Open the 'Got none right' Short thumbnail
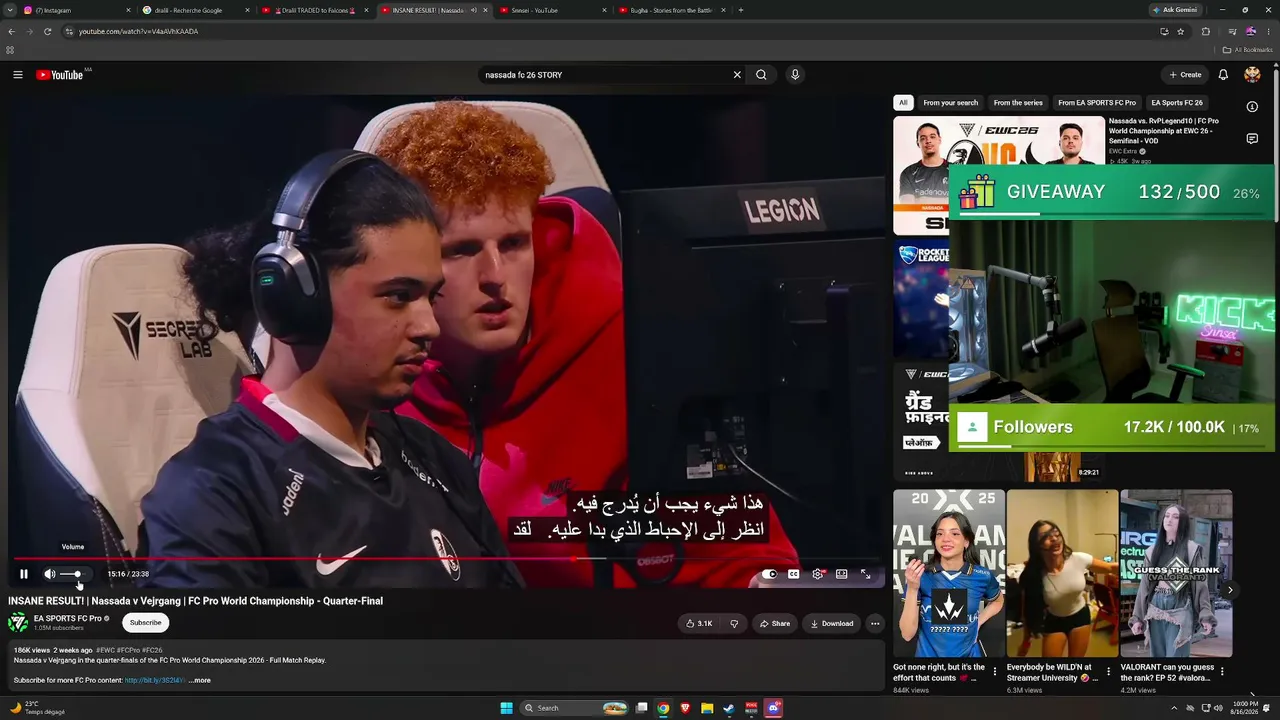 click(949, 573)
